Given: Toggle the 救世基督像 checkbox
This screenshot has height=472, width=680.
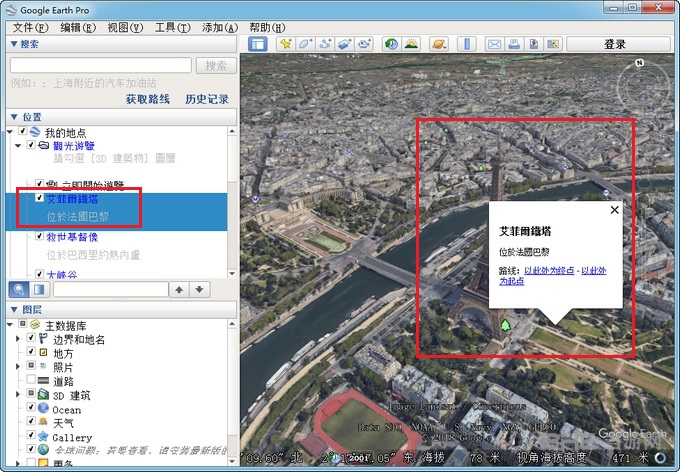Looking at the screenshot, I should tap(39, 236).
